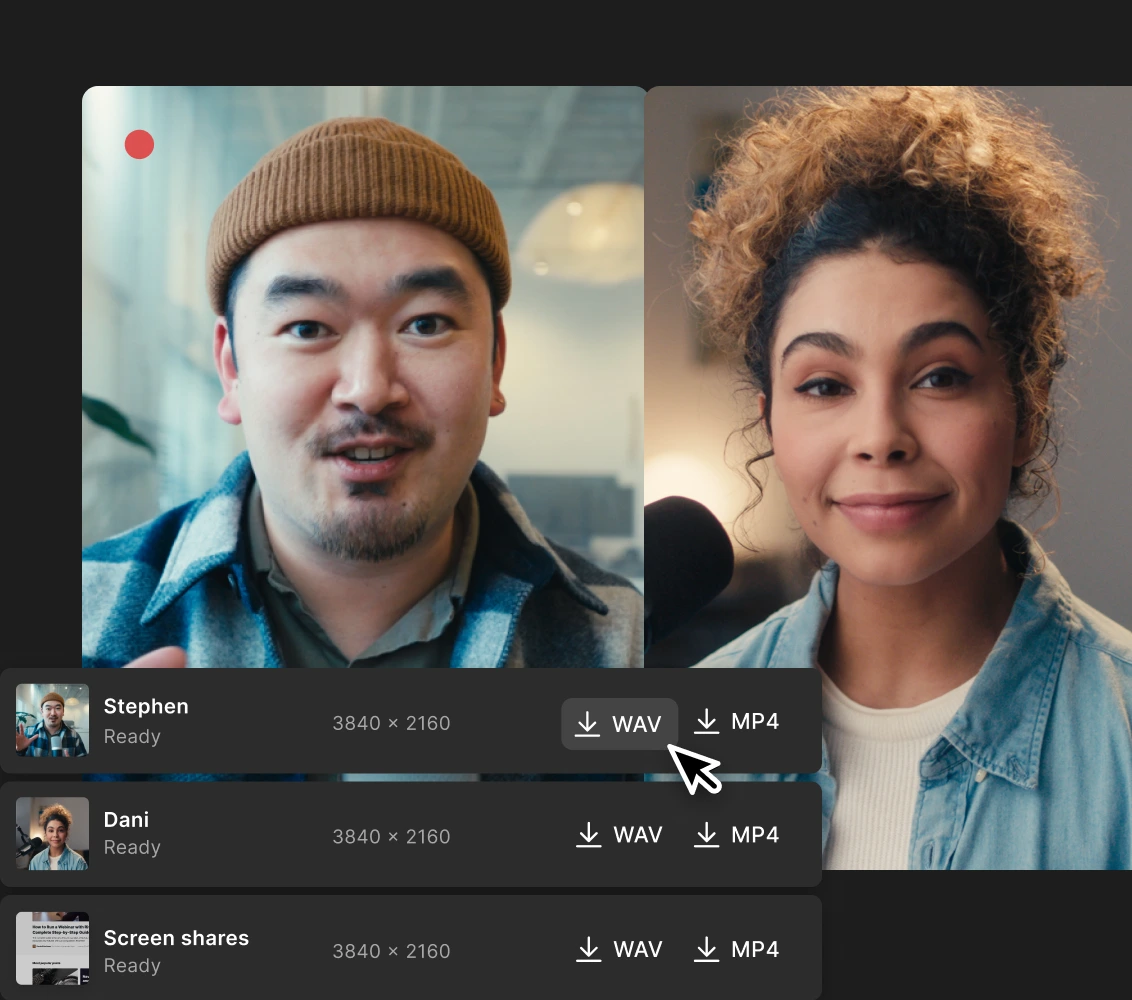Download Dani's WAV audio file
1132x1000 pixels.
(619, 835)
